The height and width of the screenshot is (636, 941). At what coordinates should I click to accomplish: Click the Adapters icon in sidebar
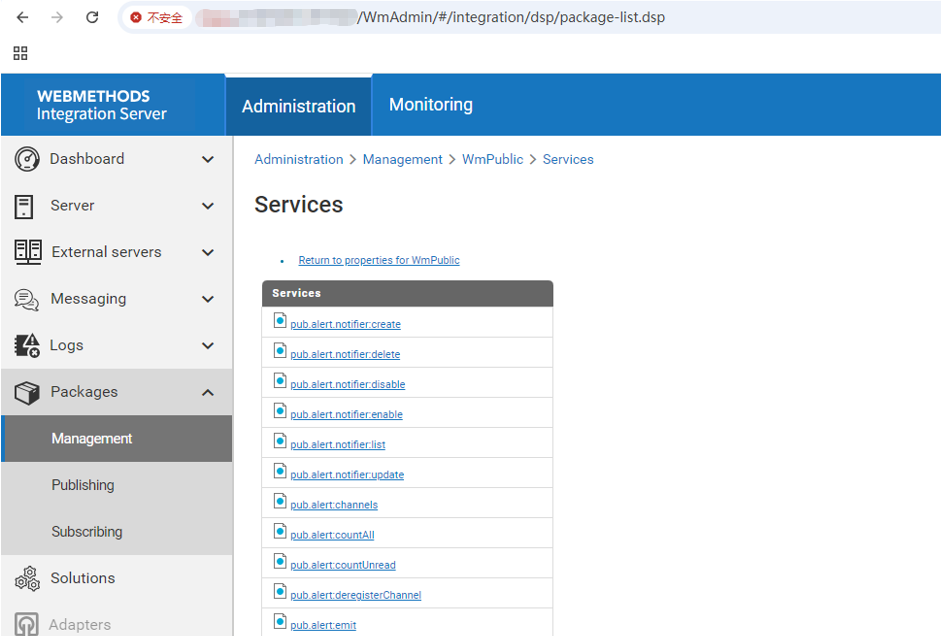point(26,624)
